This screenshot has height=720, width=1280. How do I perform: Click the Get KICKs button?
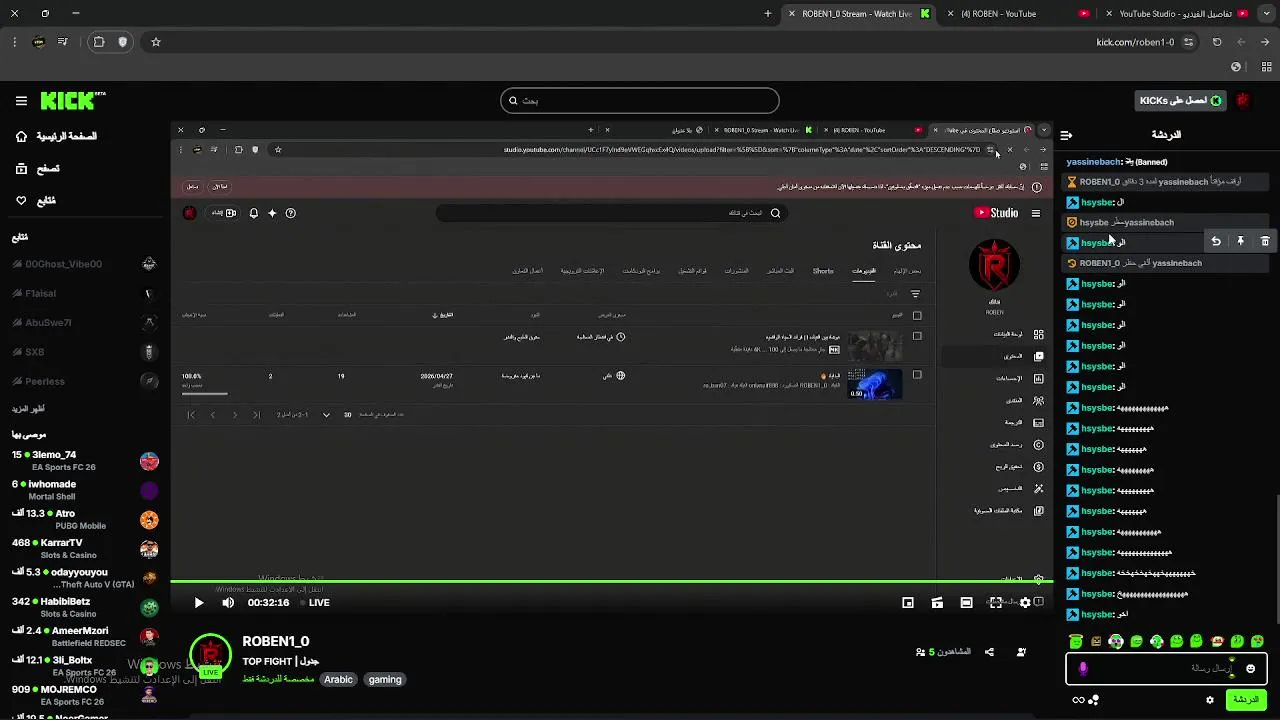click(1181, 101)
